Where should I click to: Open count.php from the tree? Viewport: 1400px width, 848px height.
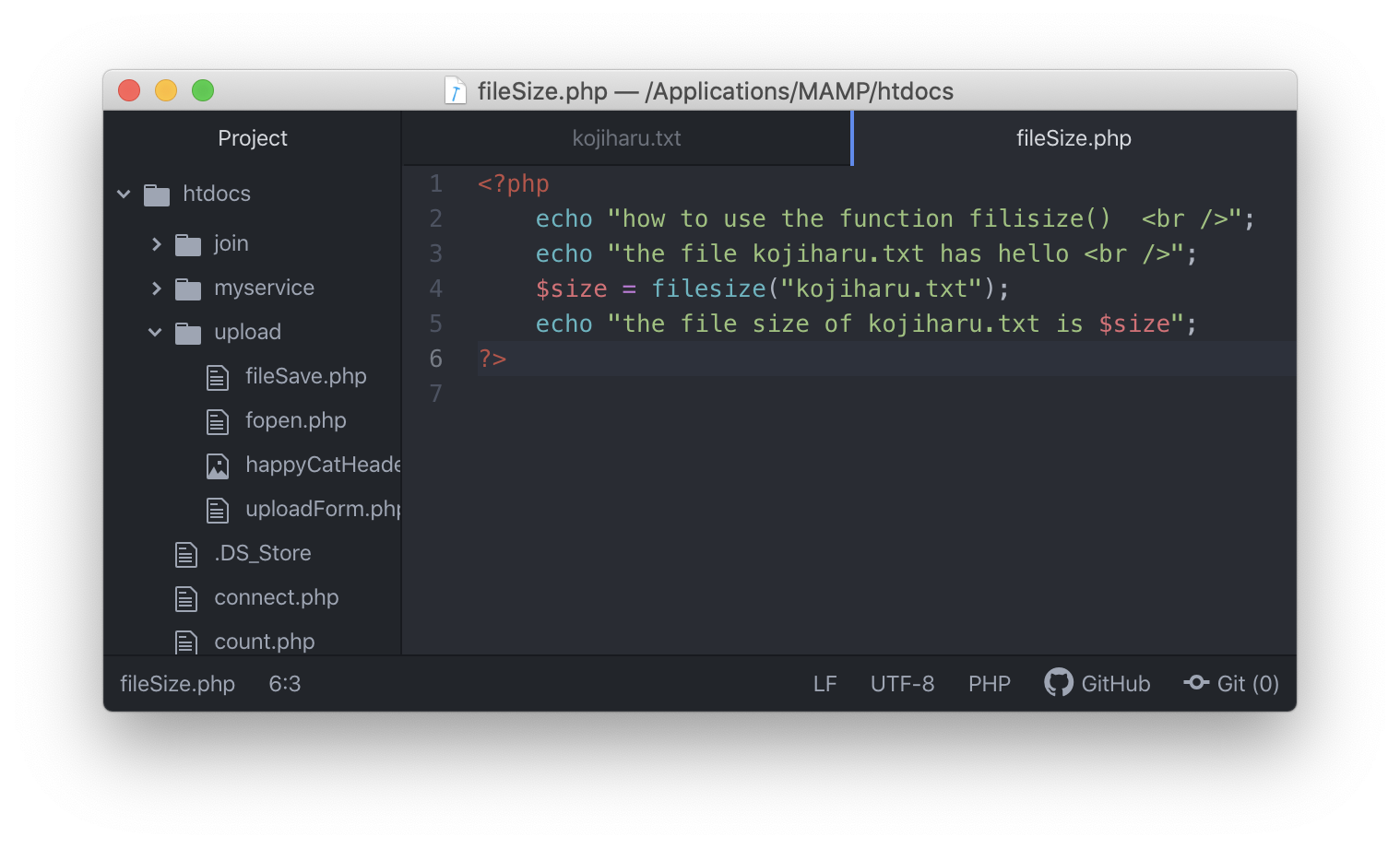[265, 642]
